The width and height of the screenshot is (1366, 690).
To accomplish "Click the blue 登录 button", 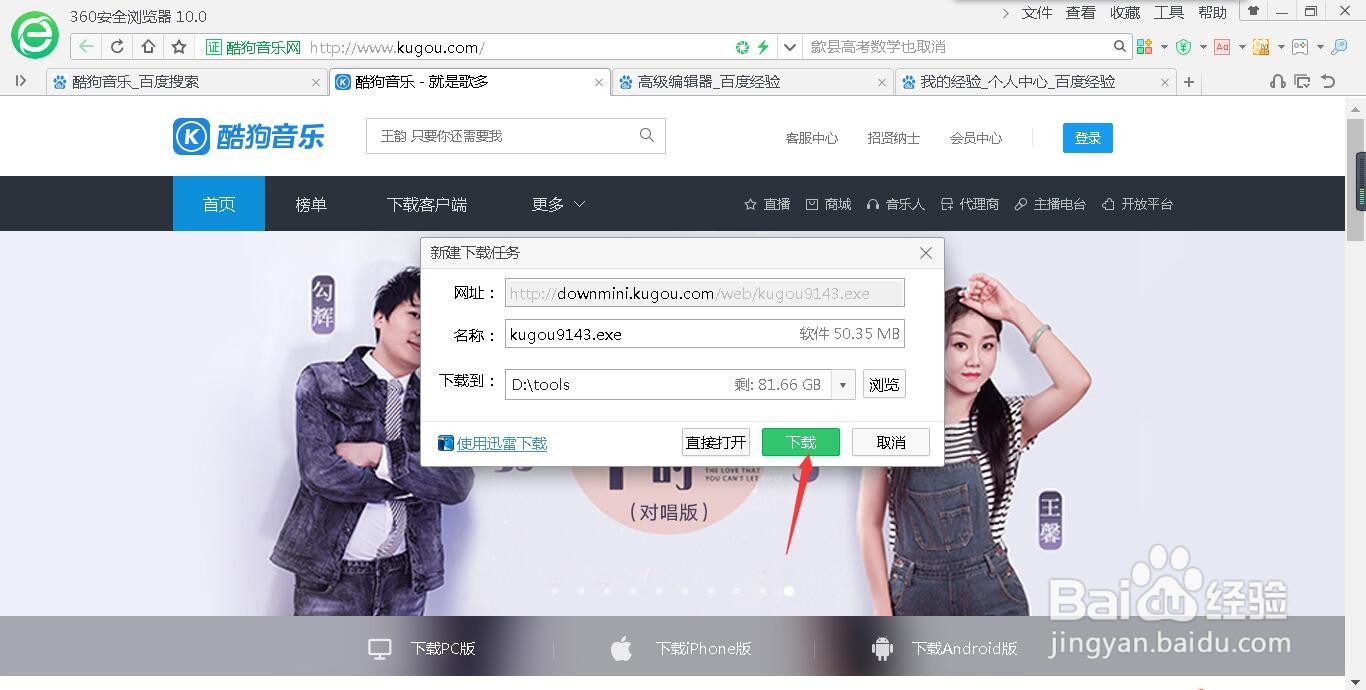I will (1088, 138).
